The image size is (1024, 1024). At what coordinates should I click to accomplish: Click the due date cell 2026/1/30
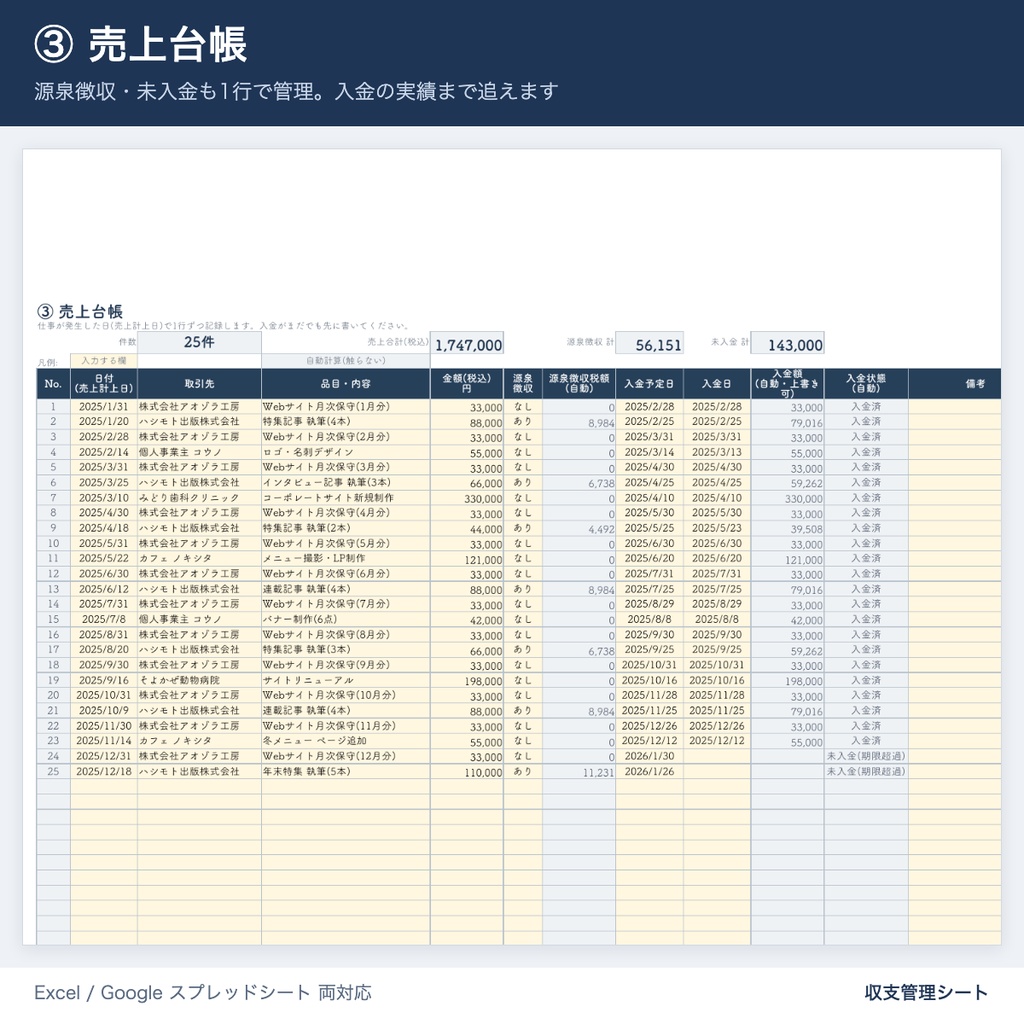[x=649, y=756]
